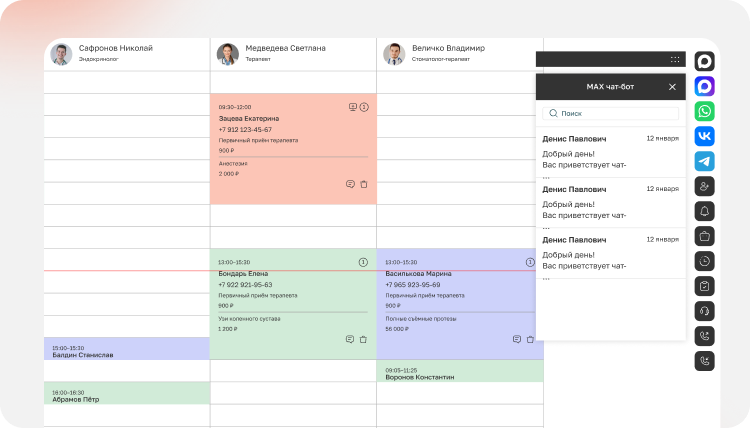Open the Telegram icon in sidebar
The height and width of the screenshot is (428, 750).
point(704,161)
